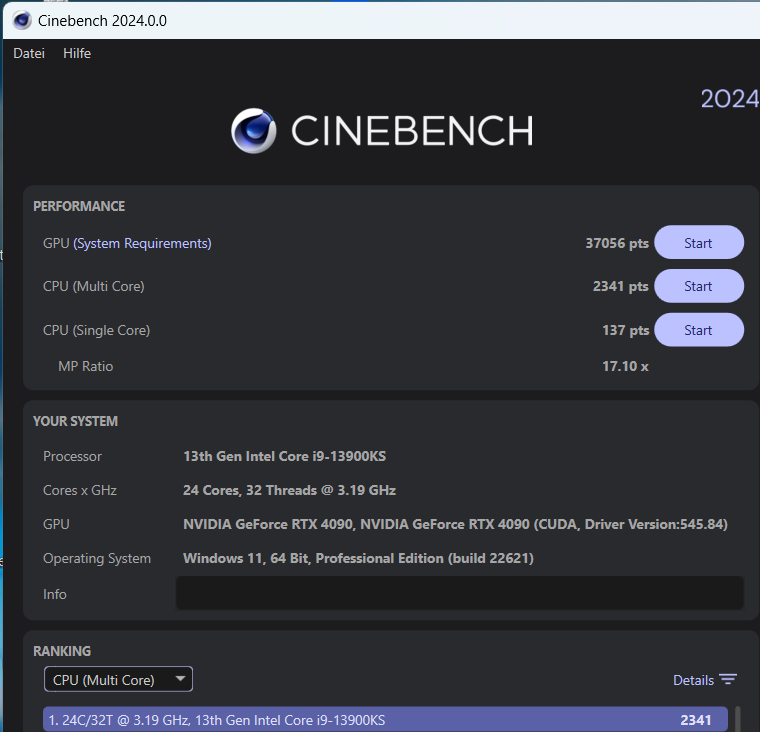This screenshot has height=732, width=760.
Task: Click the Info input field
Action: click(459, 593)
